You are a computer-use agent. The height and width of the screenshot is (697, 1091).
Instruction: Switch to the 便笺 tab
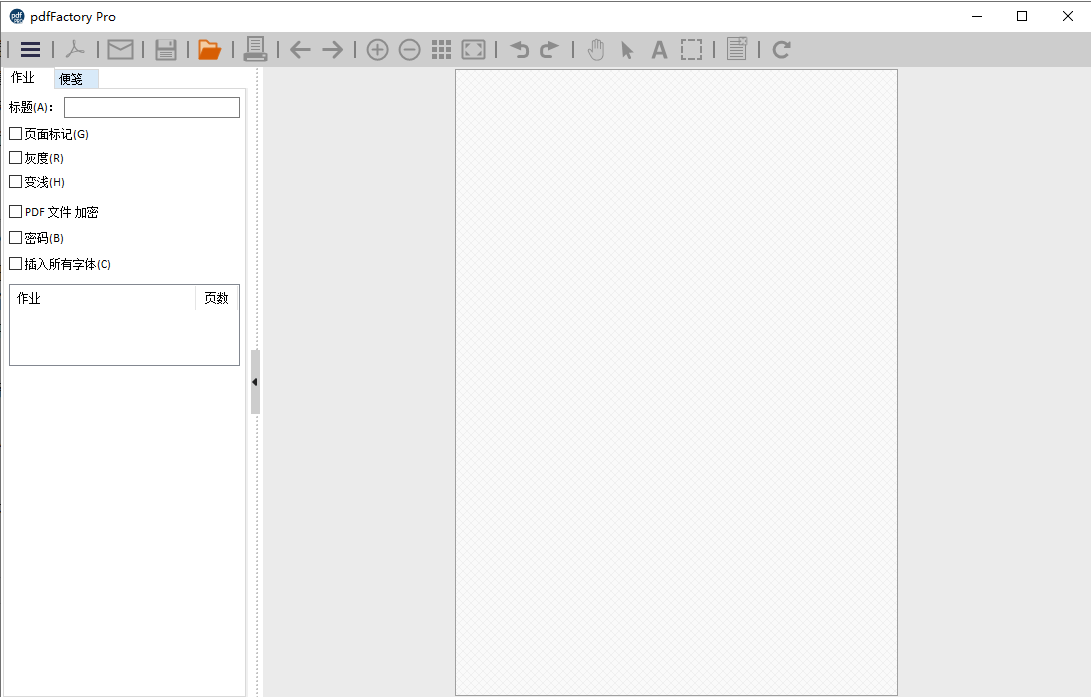[71, 79]
